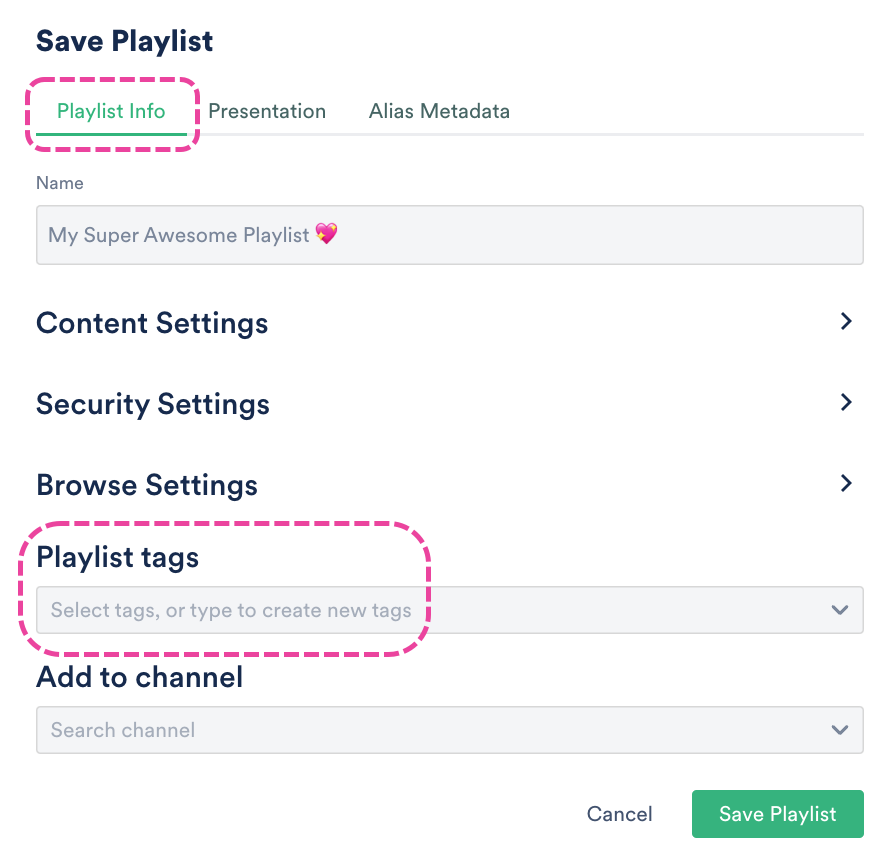Switch to the Presentation tab
Screen dimensions: 877x846
pyautogui.click(x=267, y=111)
